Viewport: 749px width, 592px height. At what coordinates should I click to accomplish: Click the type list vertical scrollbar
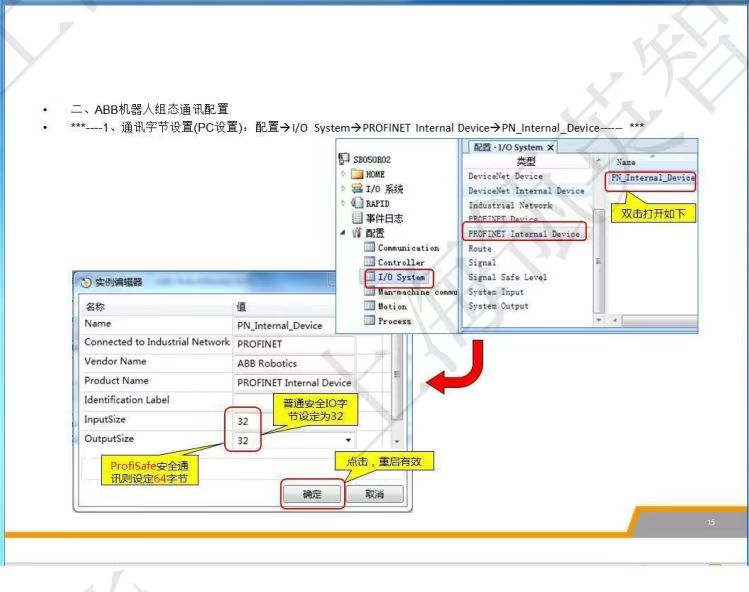[599, 261]
